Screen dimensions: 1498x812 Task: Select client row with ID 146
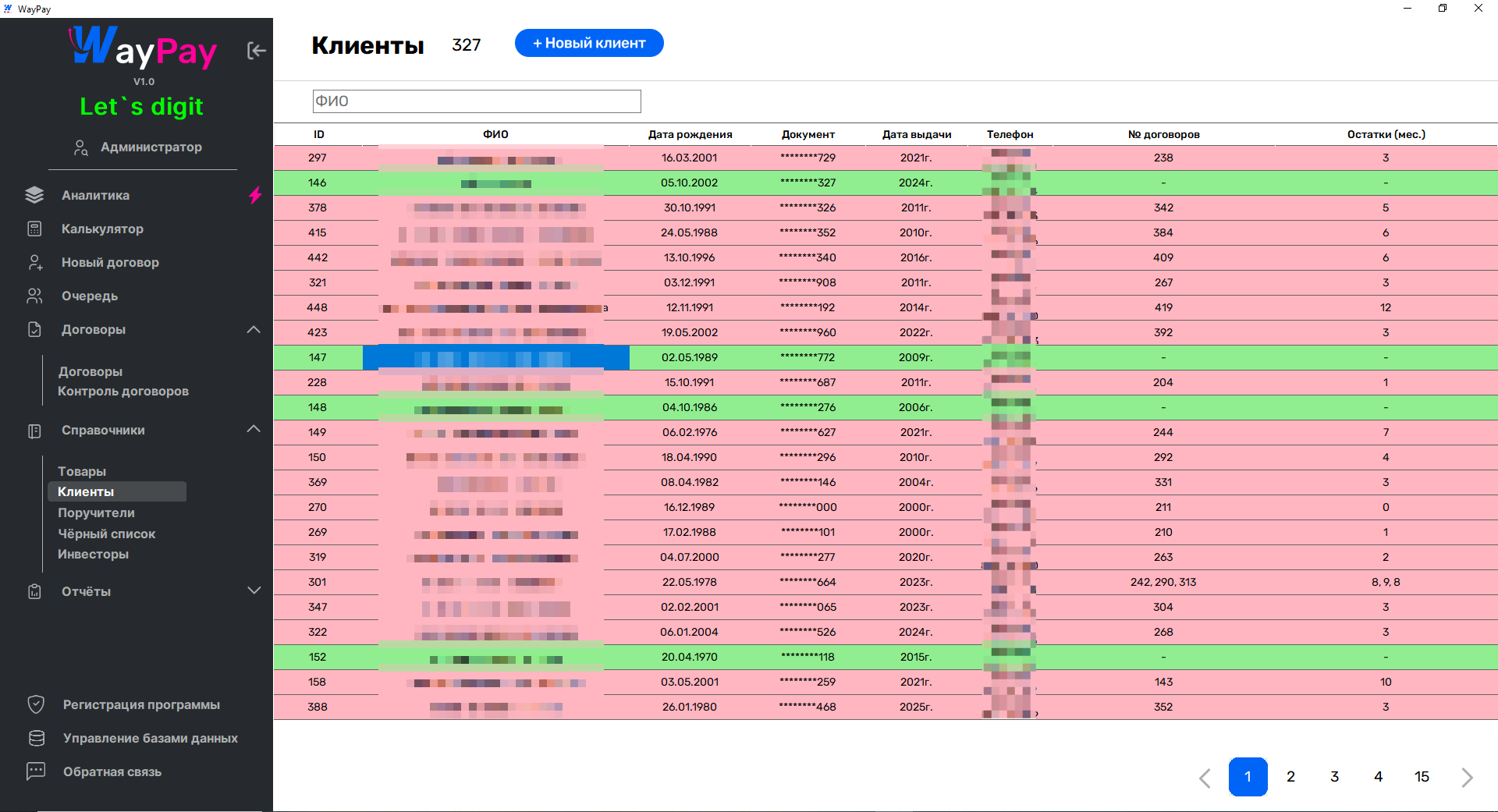(886, 183)
